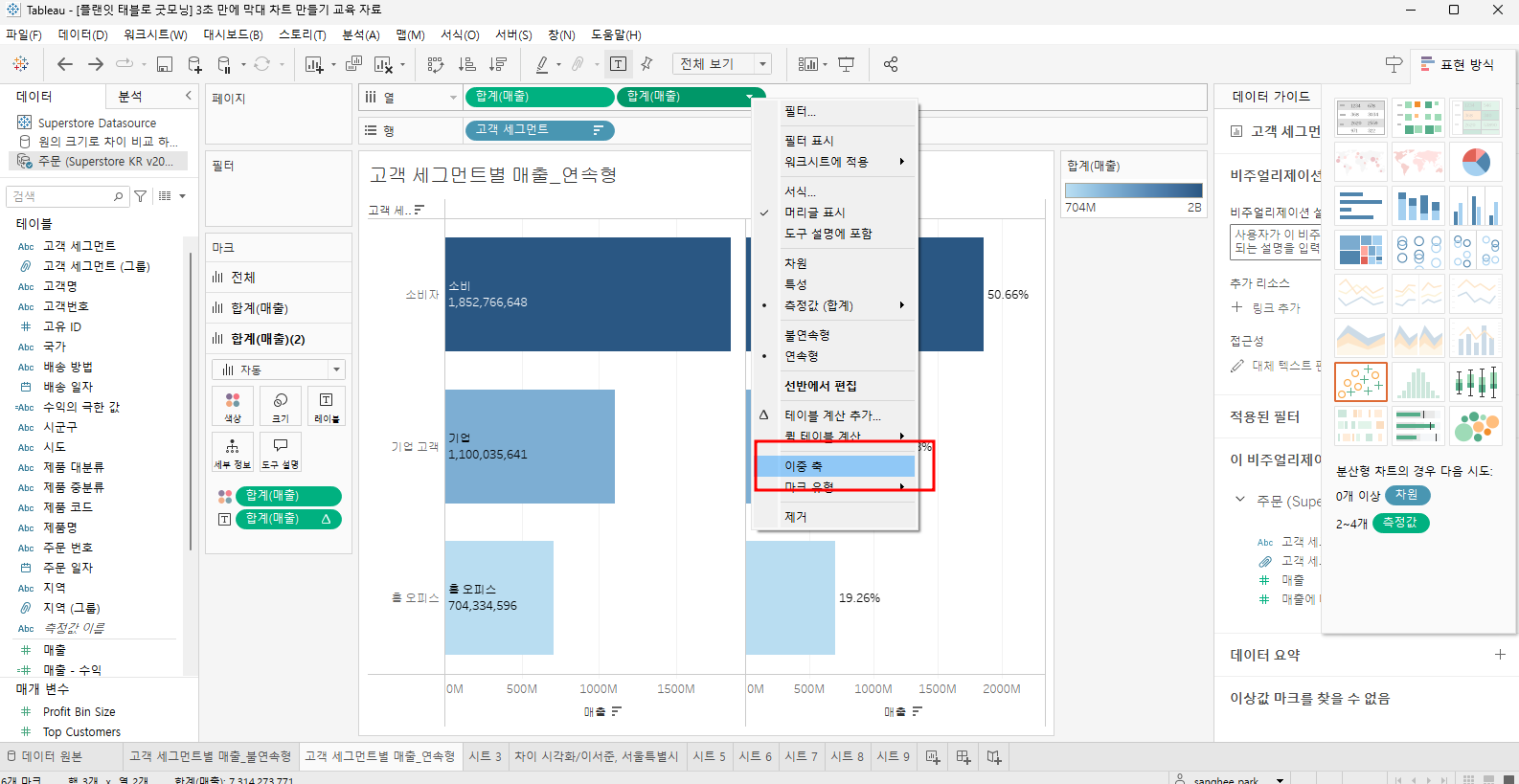Duplicate the current worksheet
The width and height of the screenshot is (1519, 784).
353,64
